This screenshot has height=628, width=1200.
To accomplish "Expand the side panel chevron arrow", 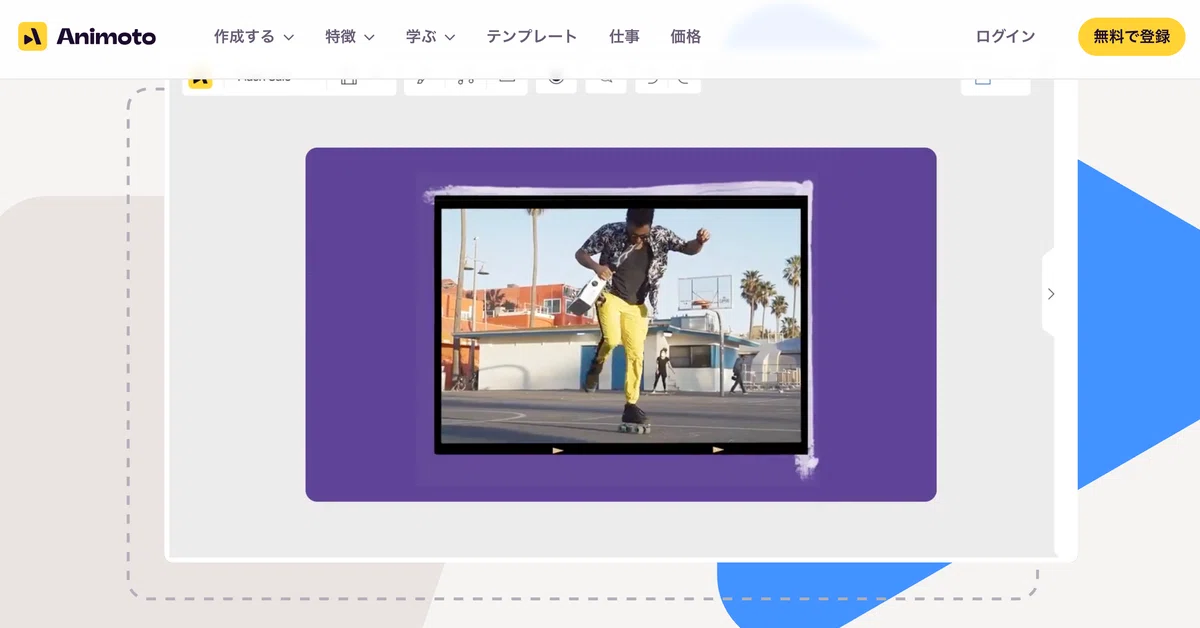I will point(1050,294).
